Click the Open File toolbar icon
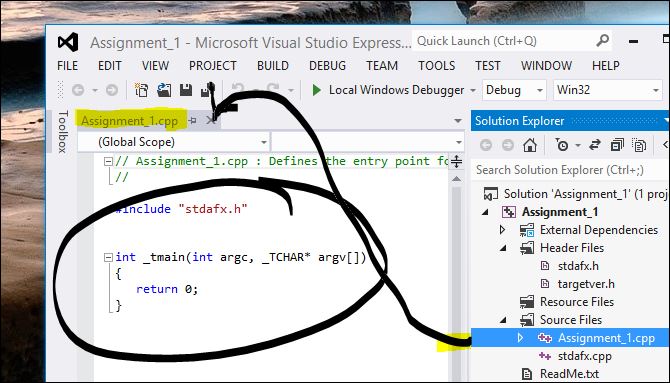The width and height of the screenshot is (670, 383). (x=164, y=90)
